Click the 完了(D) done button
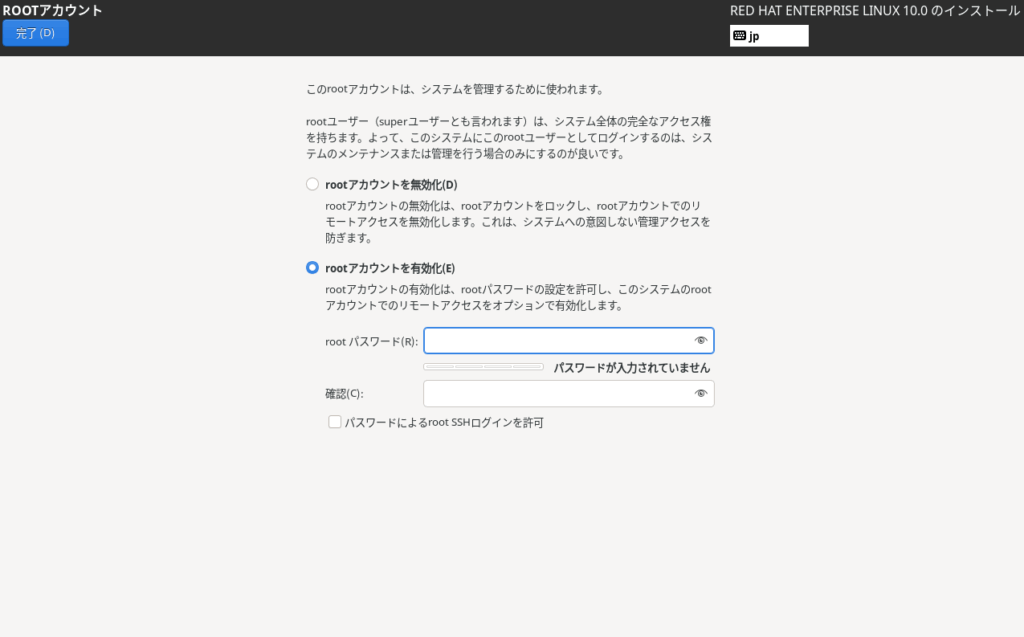 [36, 33]
